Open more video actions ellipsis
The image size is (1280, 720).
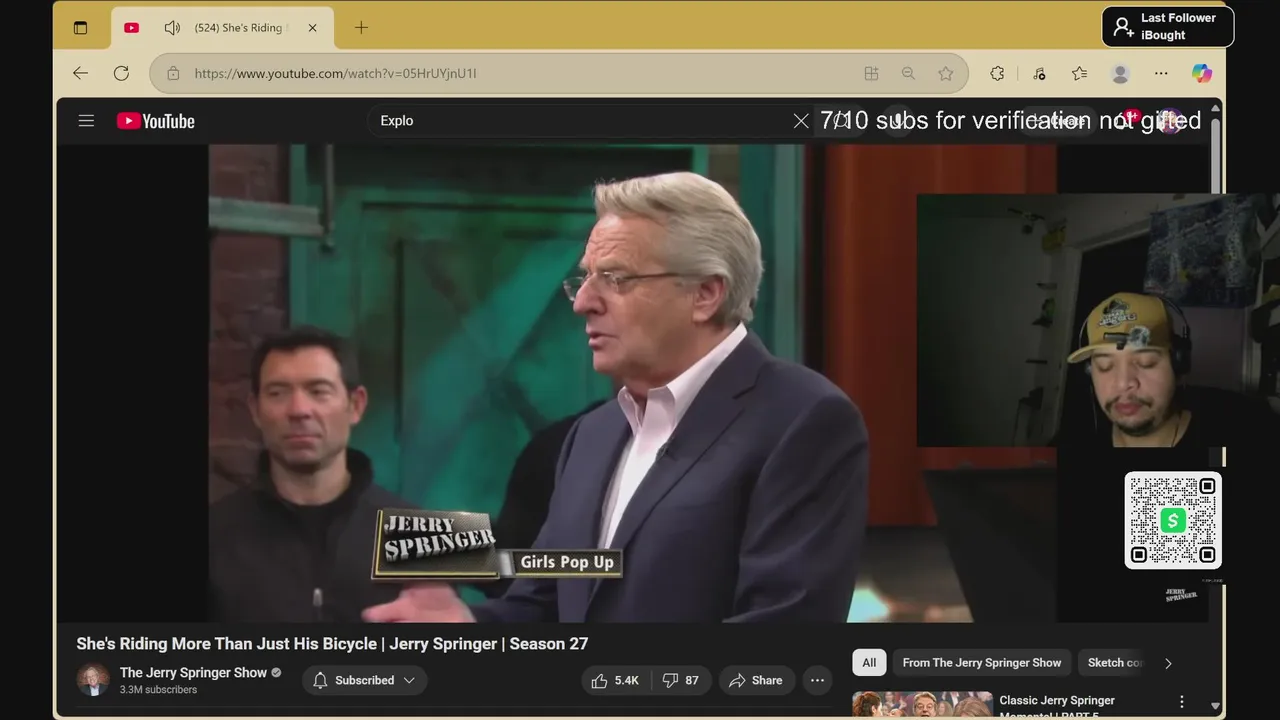(817, 680)
